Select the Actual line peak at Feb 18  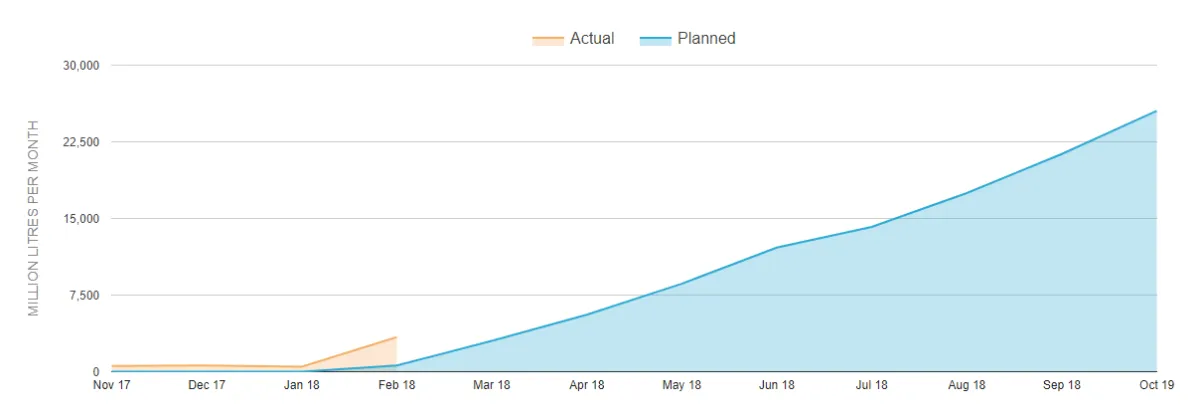click(396, 337)
